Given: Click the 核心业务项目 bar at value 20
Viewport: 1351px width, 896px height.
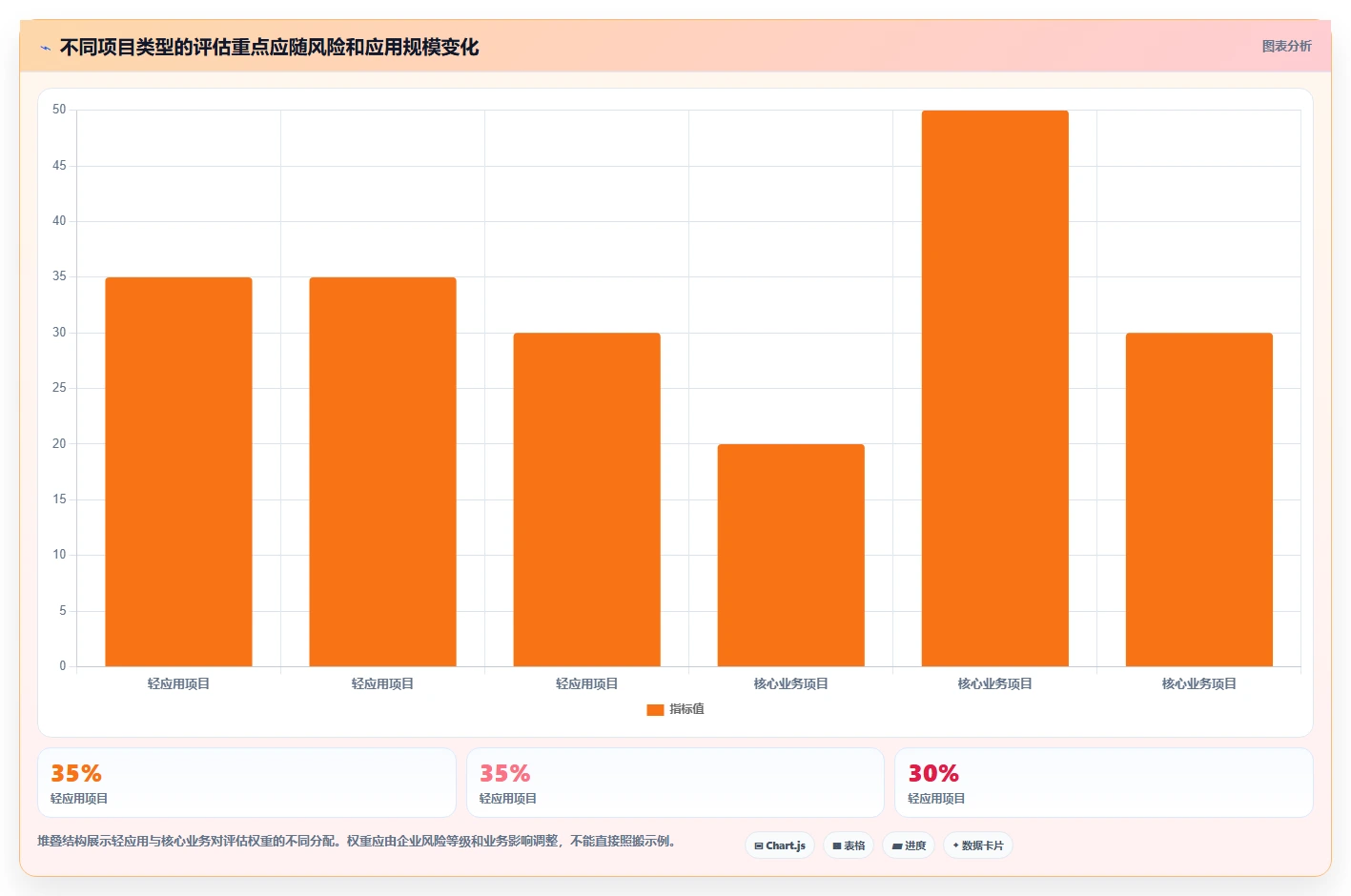Looking at the screenshot, I should tap(790, 555).
